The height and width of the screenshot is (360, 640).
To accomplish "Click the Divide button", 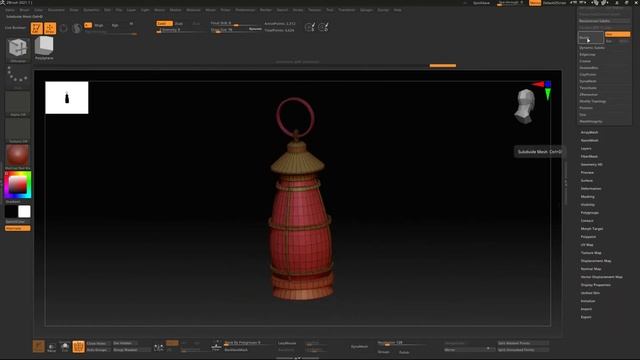I will pyautogui.click(x=590, y=38).
